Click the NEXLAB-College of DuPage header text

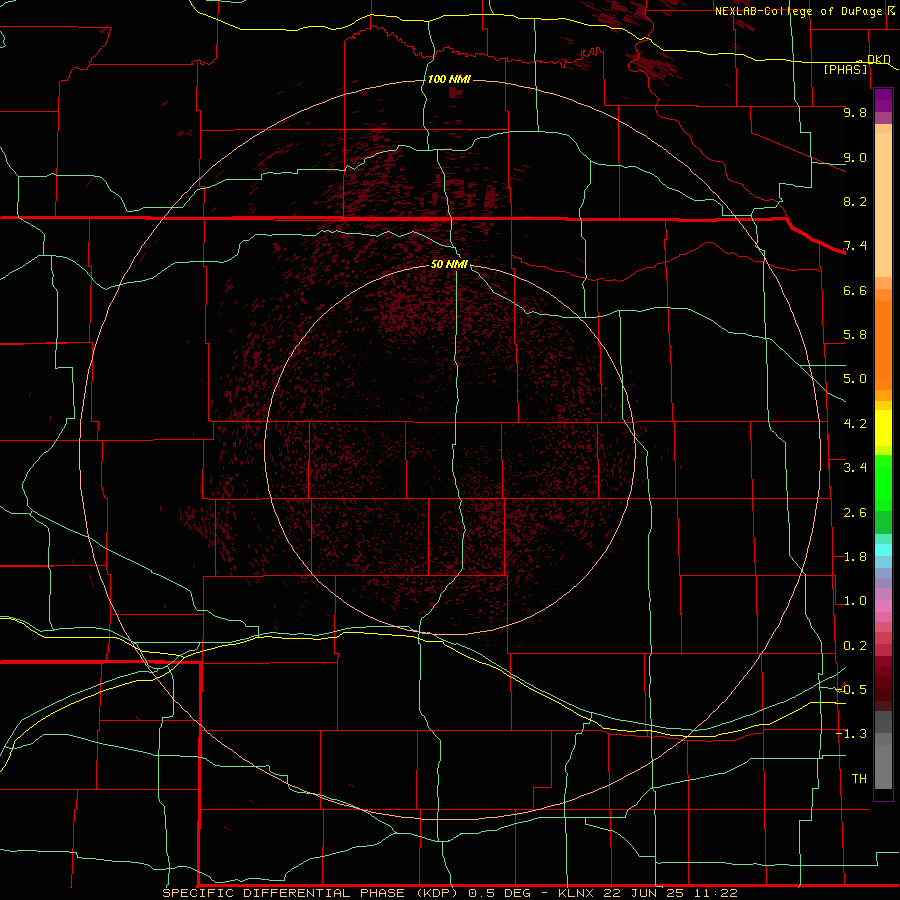click(x=798, y=11)
